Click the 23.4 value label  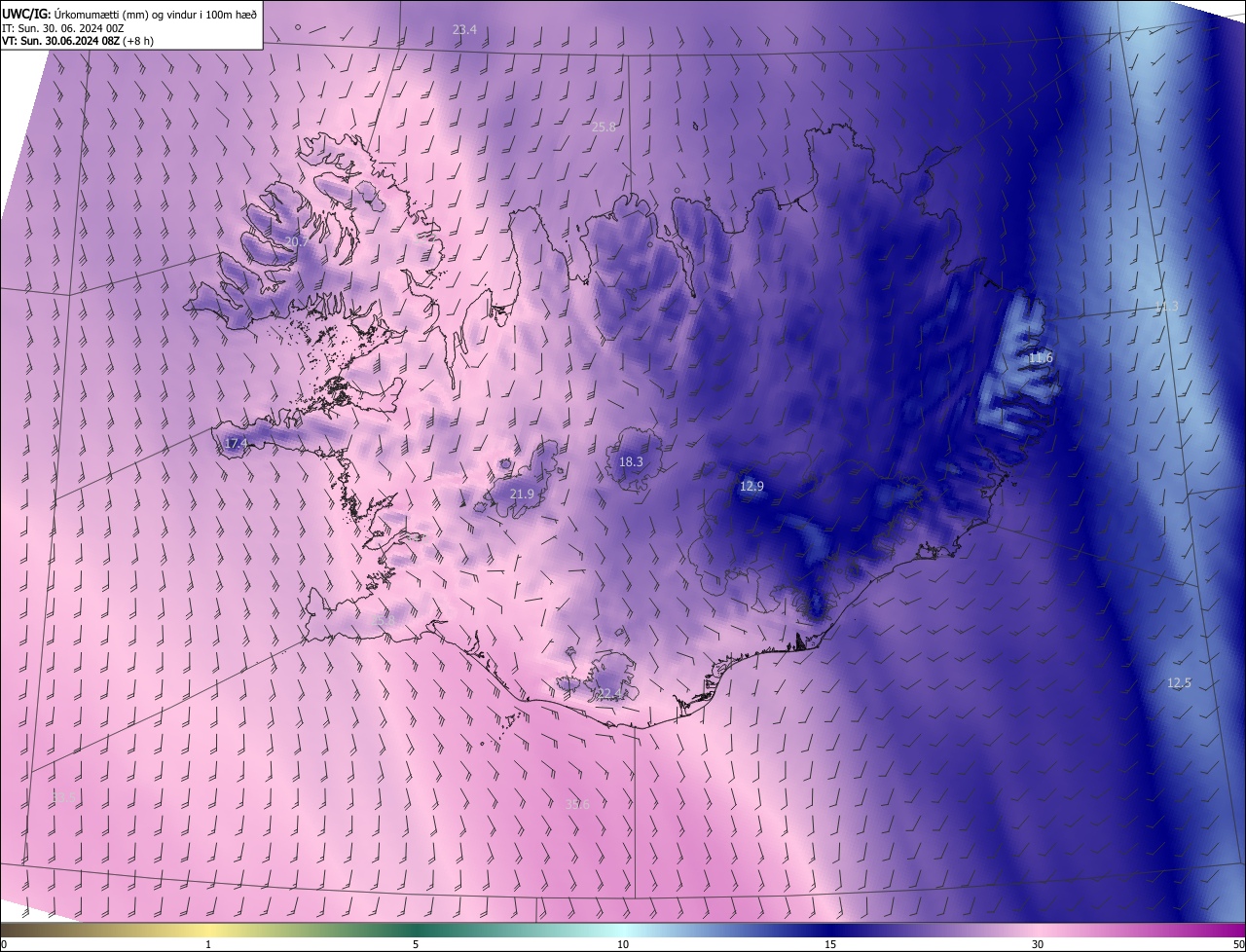pyautogui.click(x=464, y=30)
